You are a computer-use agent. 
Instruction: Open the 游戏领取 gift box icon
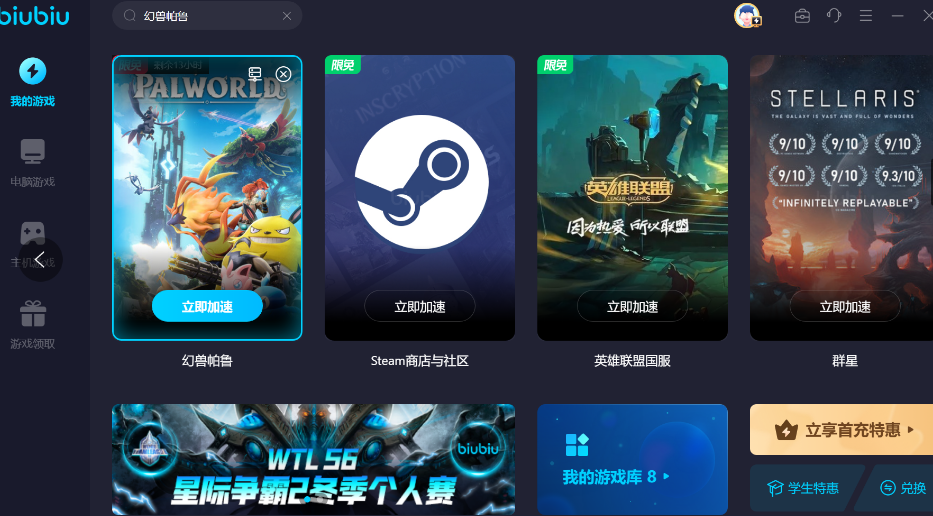[x=33, y=314]
